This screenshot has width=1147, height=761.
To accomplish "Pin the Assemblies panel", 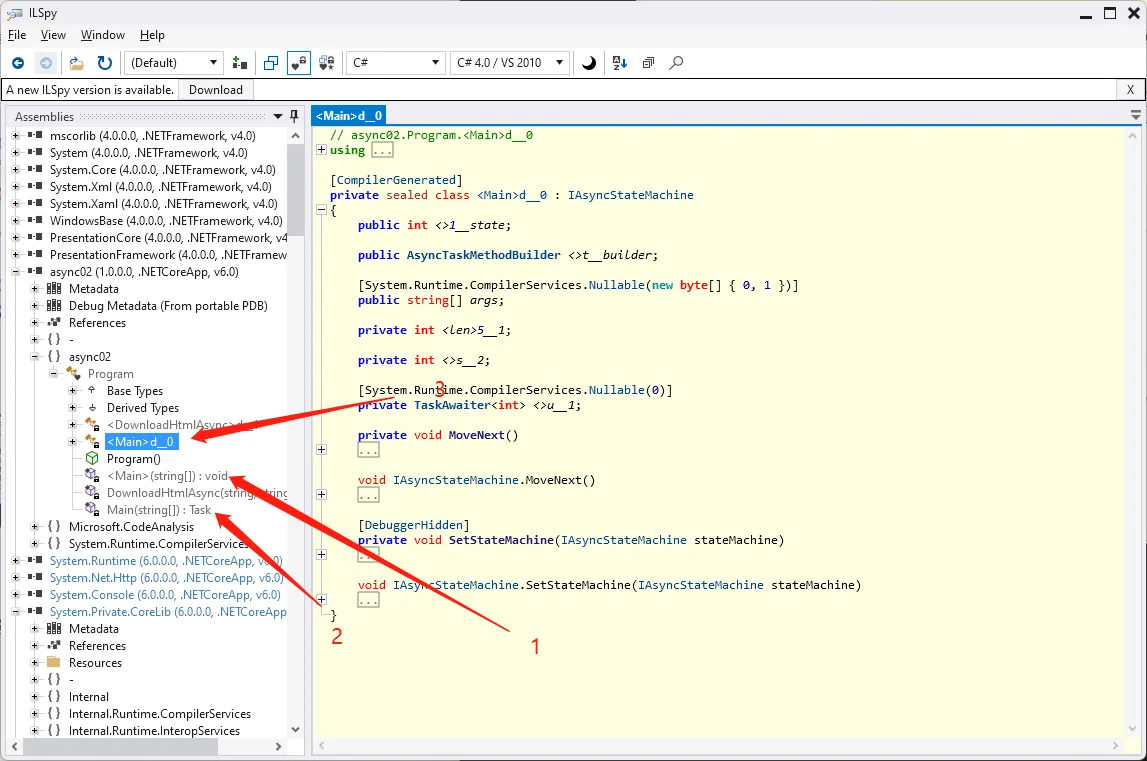I will (294, 116).
